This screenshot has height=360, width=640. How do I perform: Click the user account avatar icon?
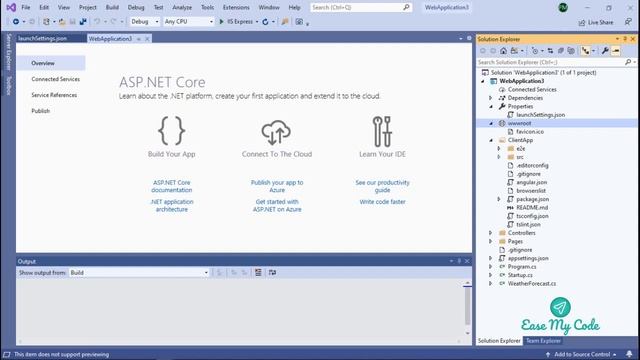click(x=563, y=7)
